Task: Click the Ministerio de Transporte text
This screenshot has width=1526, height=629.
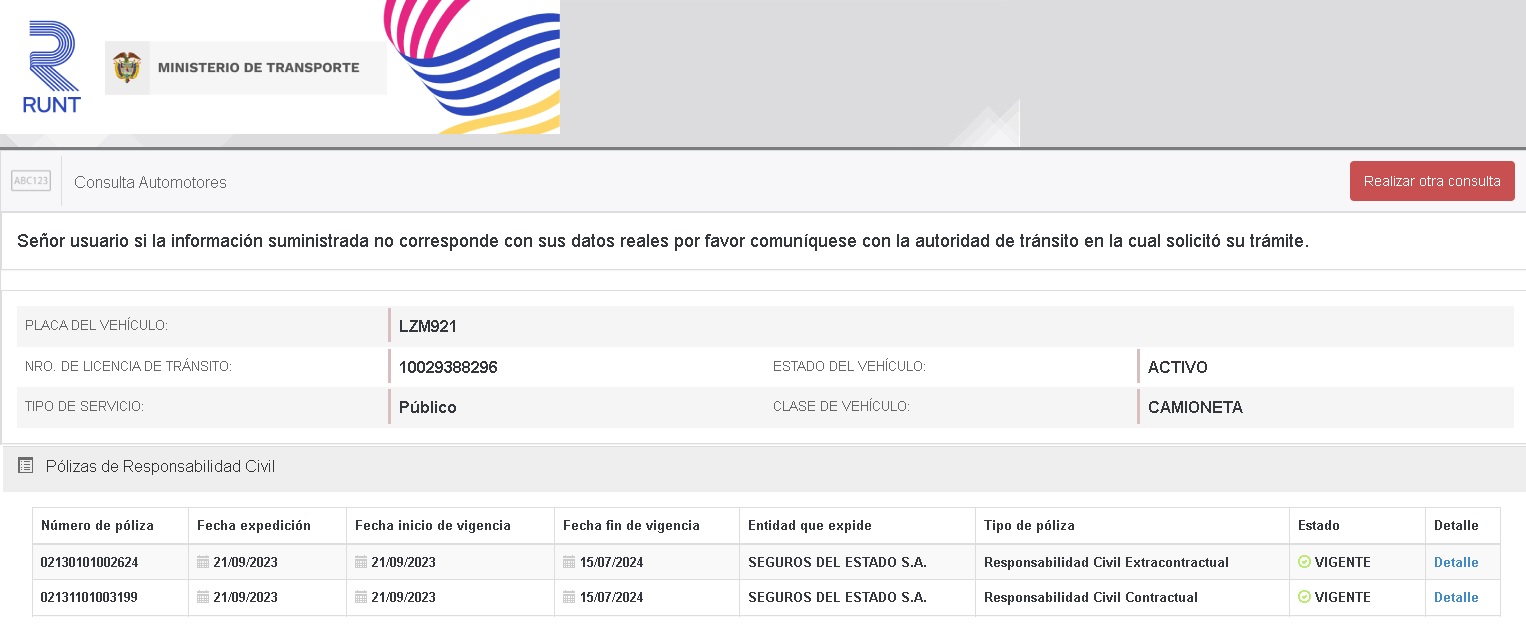Action: pos(258,68)
